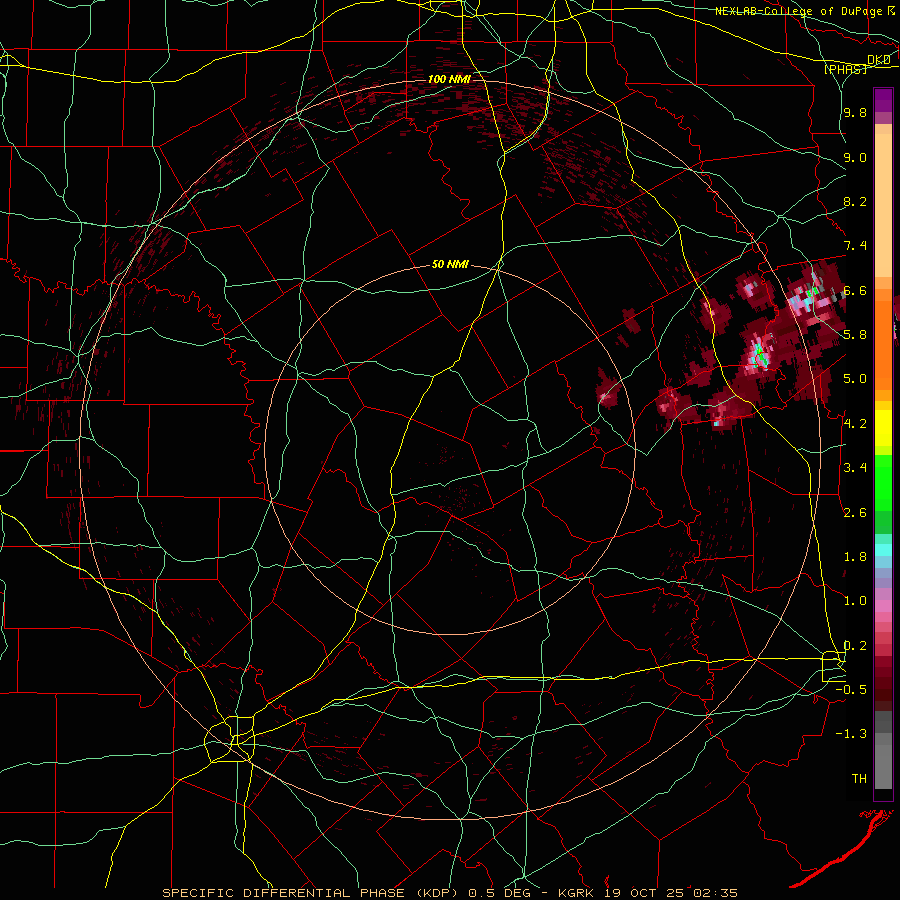
Task: Click the NEXLAB-College of DuPage label
Action: coord(798,11)
